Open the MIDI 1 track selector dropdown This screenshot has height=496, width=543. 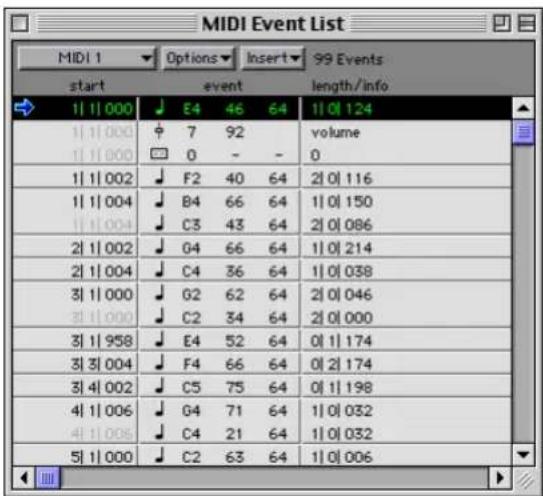87,58
